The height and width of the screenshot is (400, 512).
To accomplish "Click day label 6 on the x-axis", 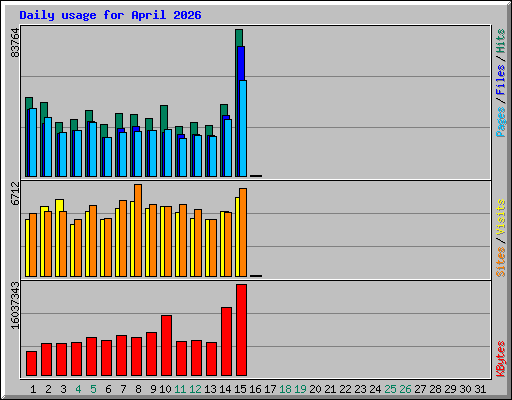I will click(x=108, y=389).
